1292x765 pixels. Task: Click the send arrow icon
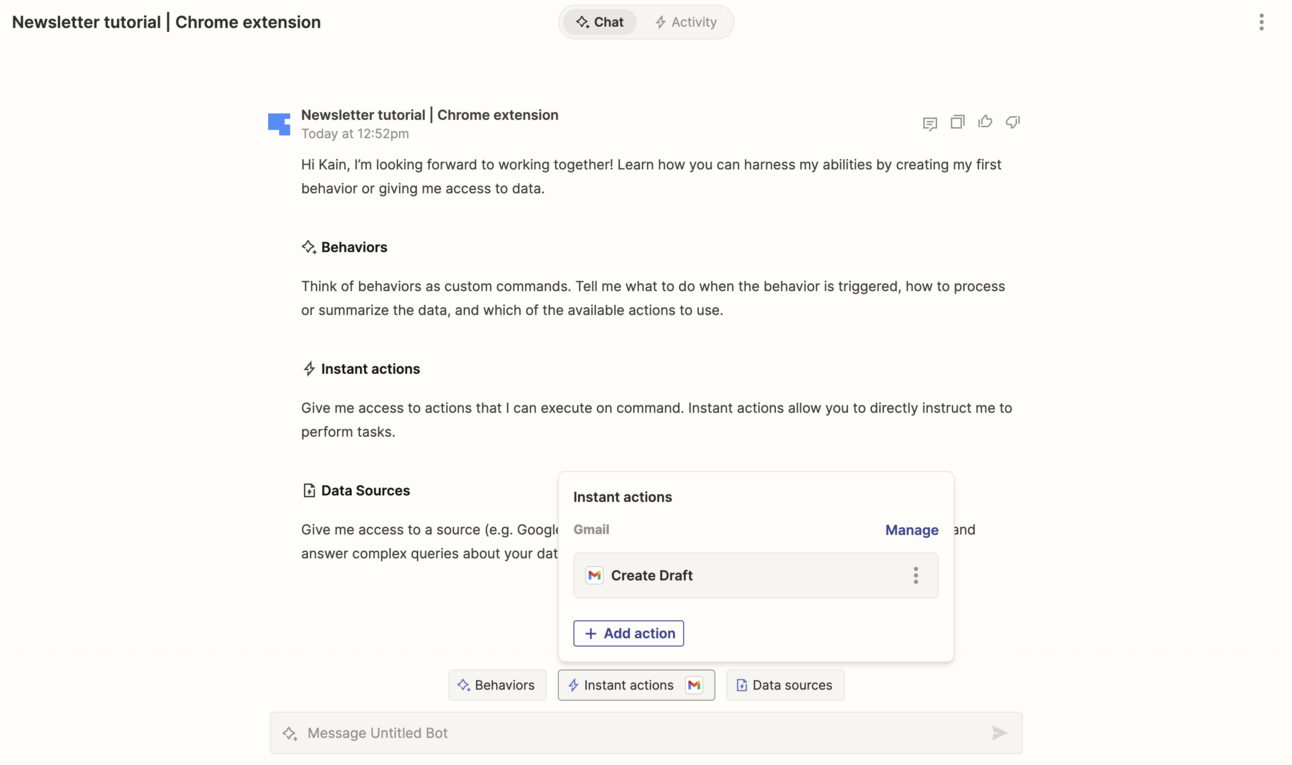[999, 733]
